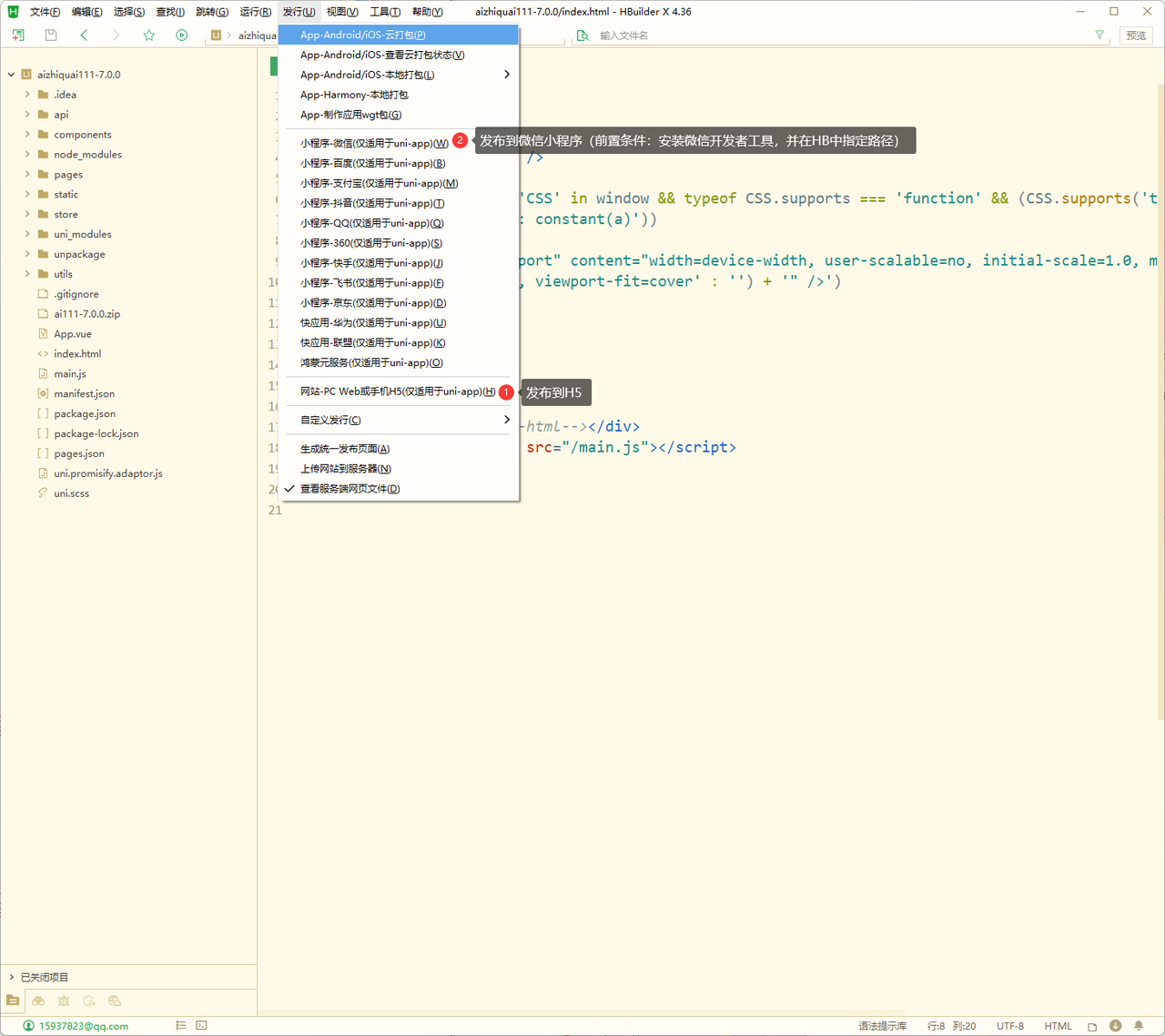Open App-Android/iOS-本地打包 submenu
This screenshot has width=1165, height=1036.
[398, 75]
